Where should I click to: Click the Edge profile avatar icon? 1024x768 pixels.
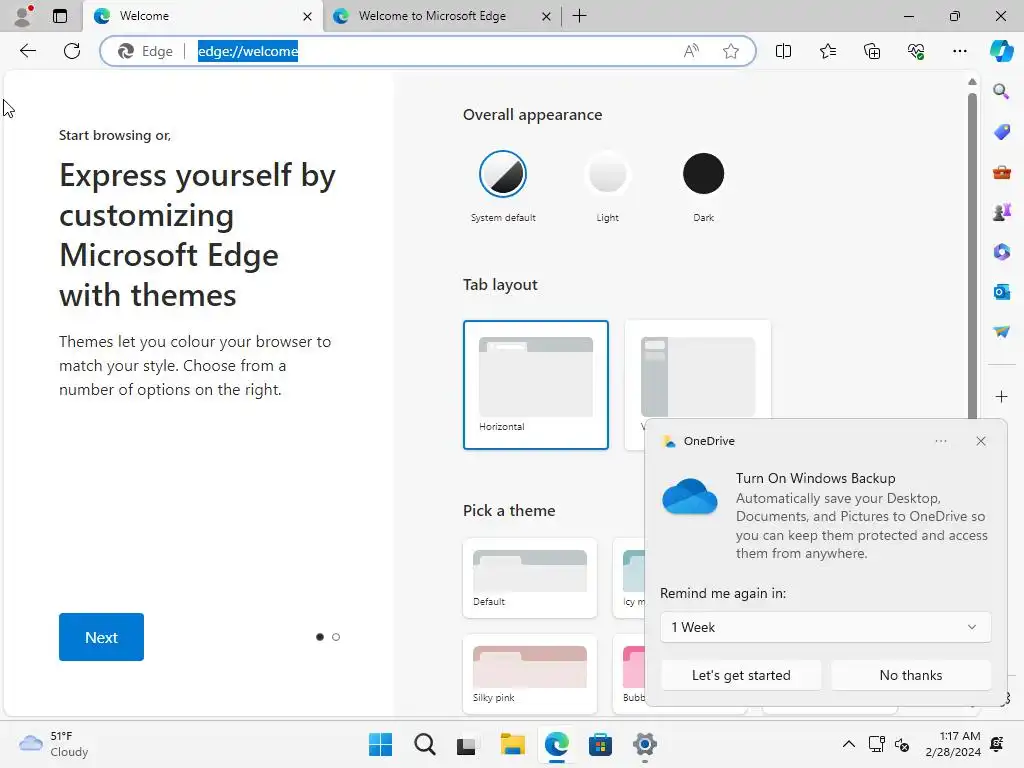point(24,16)
